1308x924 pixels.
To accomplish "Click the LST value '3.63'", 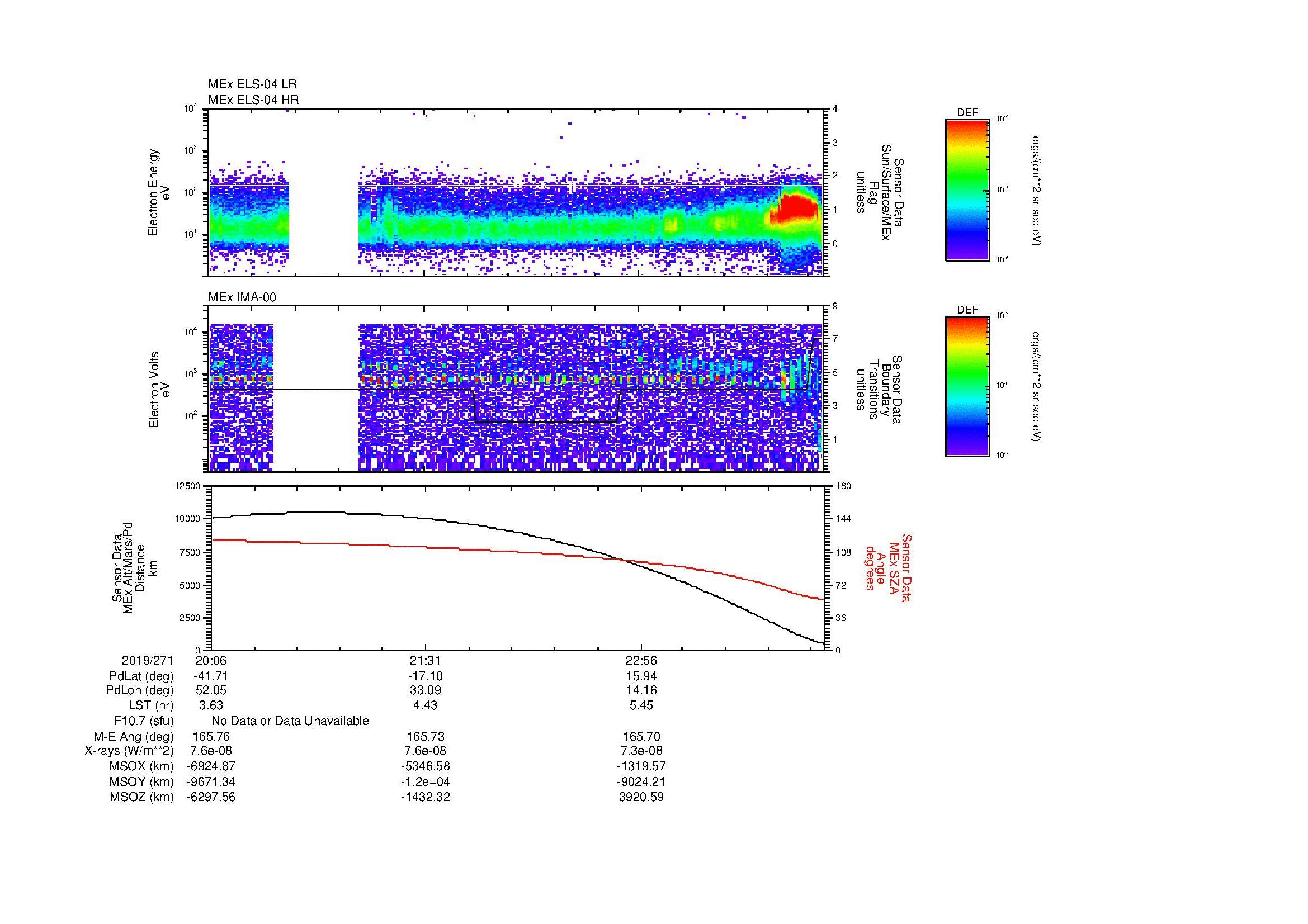I will click(x=211, y=705).
